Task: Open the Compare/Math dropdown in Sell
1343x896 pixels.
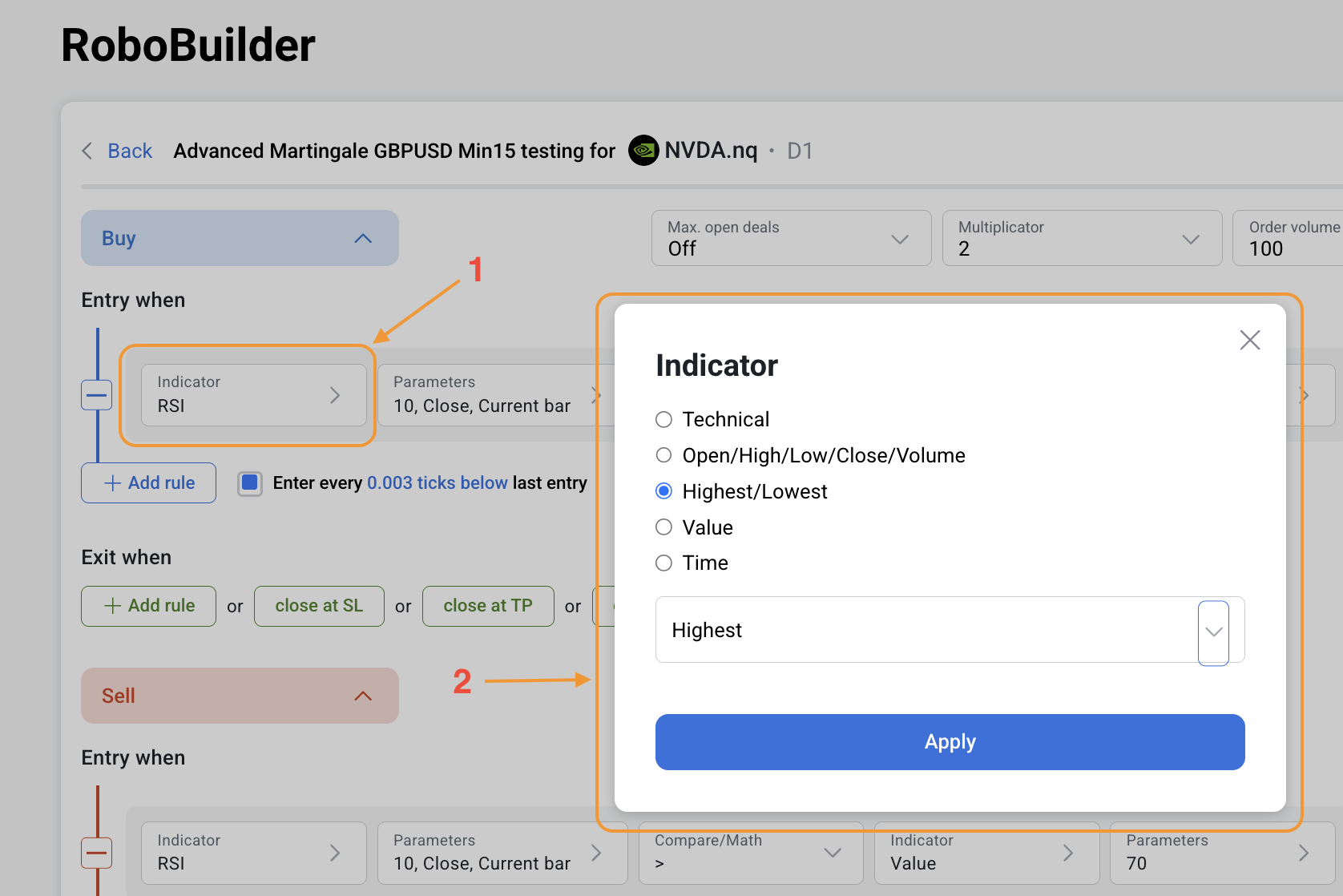Action: [x=751, y=853]
